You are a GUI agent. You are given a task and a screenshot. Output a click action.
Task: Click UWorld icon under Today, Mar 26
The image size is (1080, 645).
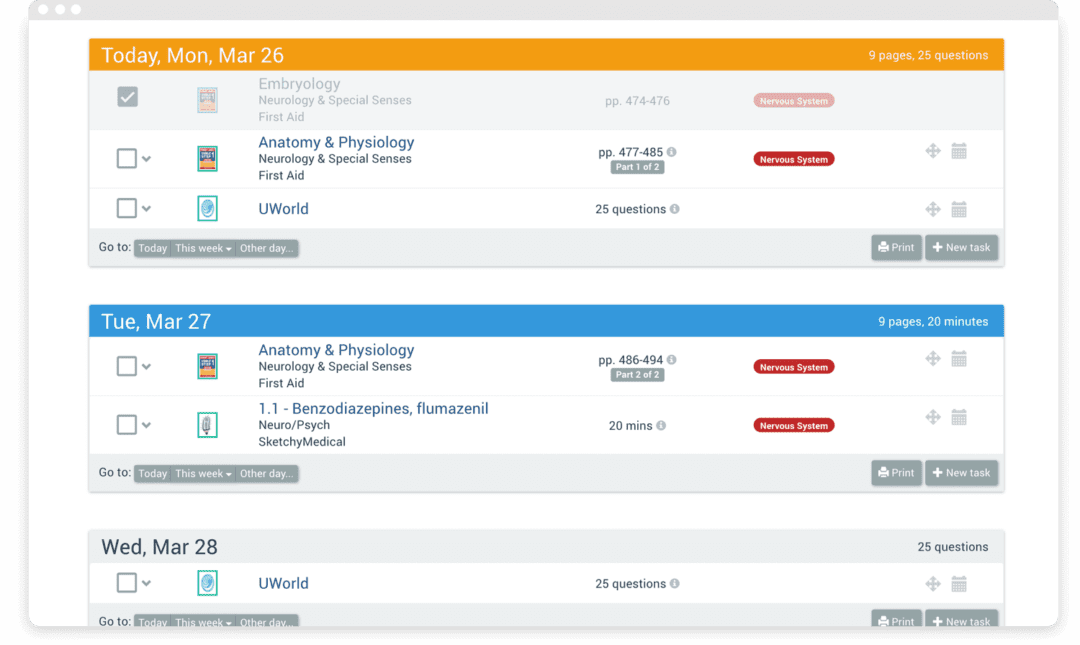207,209
